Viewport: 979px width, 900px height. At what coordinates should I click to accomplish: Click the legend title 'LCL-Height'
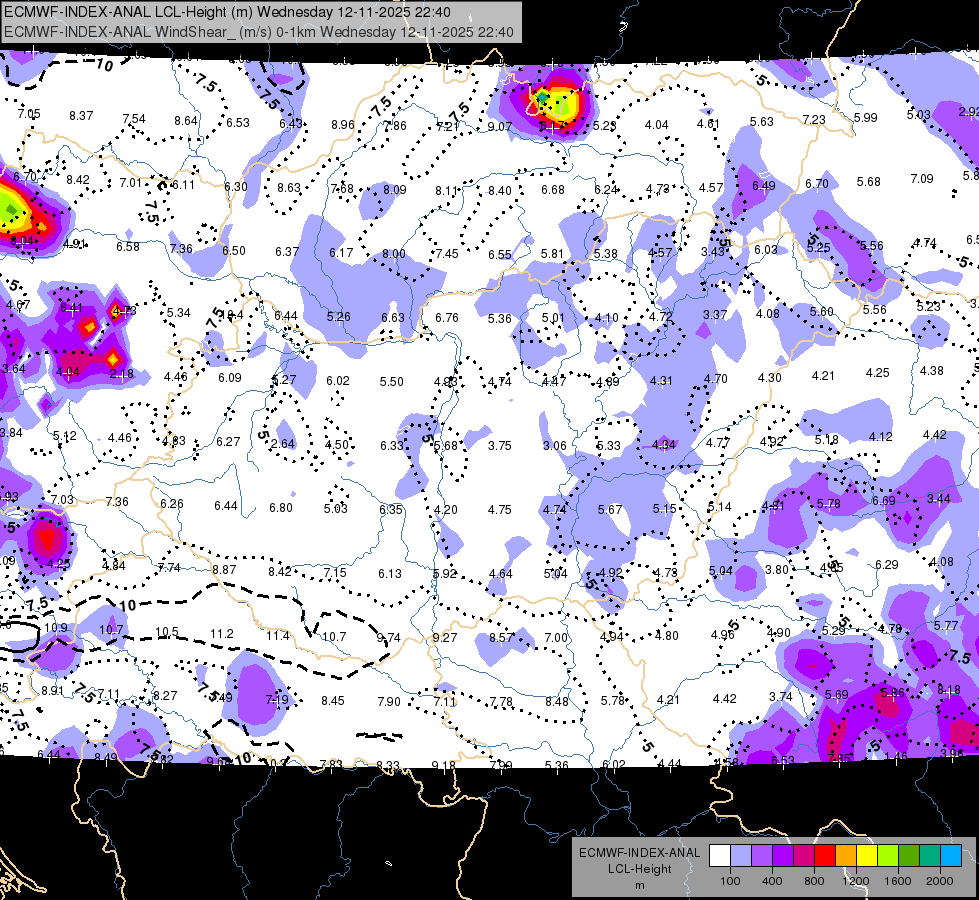point(640,869)
